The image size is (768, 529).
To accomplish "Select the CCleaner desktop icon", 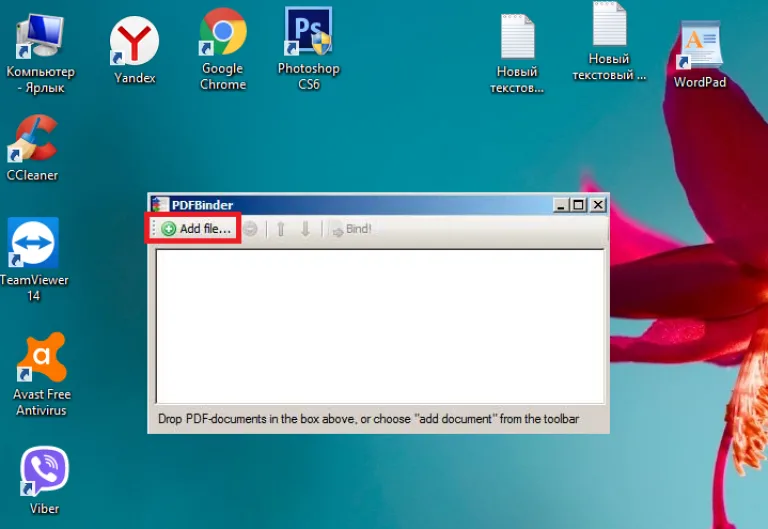I will pyautogui.click(x=32, y=148).
